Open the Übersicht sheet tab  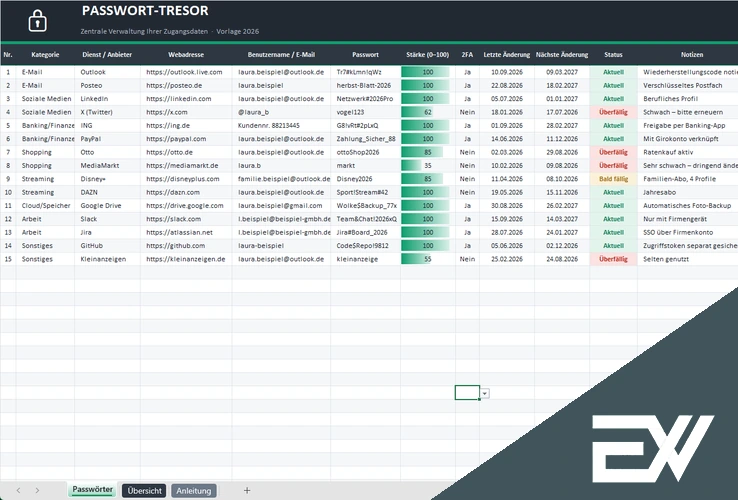click(144, 491)
